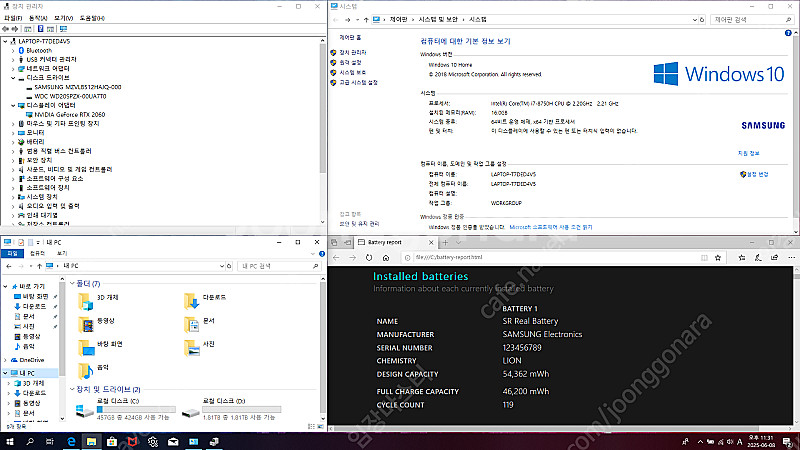
Task: Open 파일(F) menu in Device Manager
Action: (13, 18)
